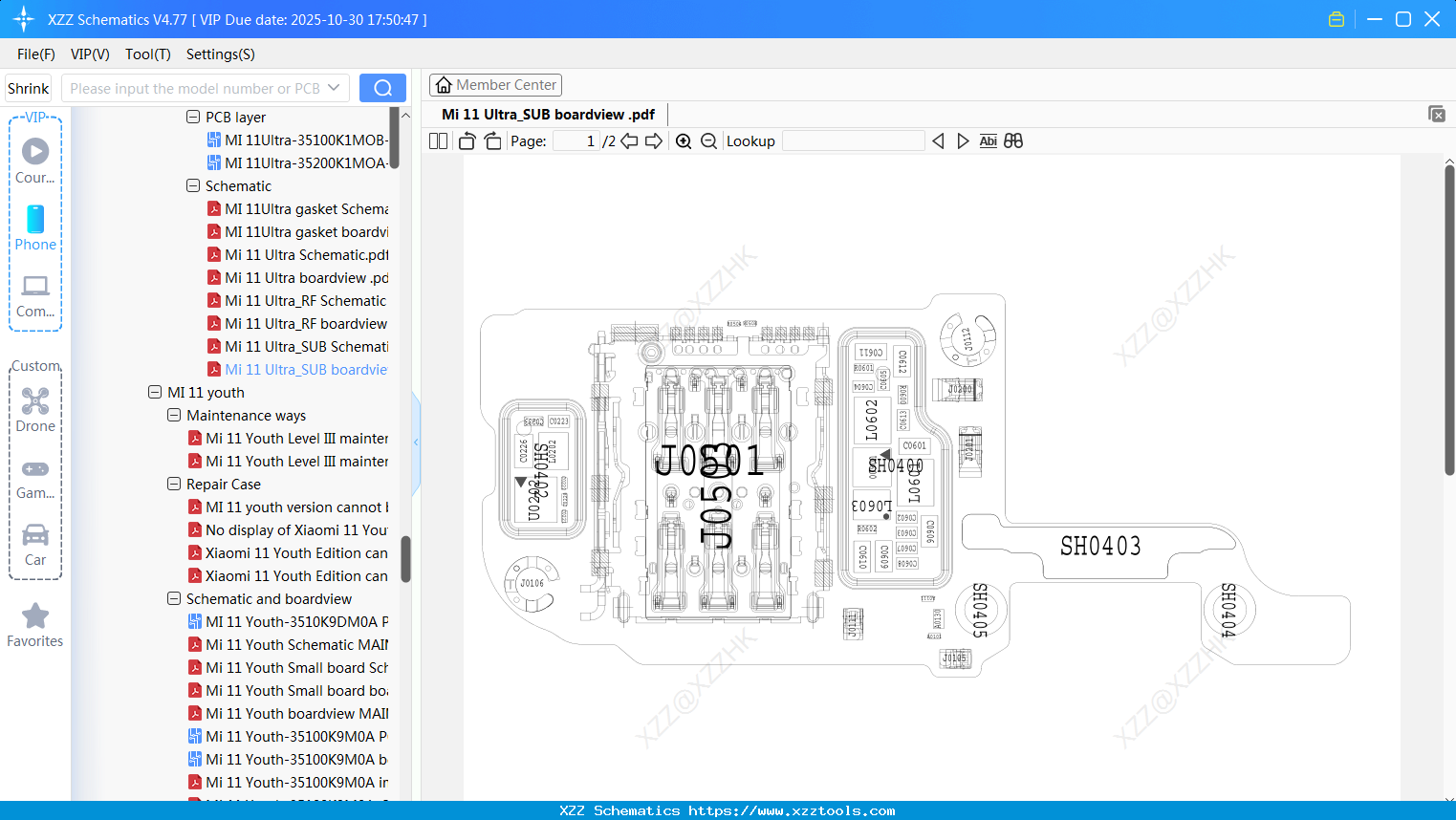This screenshot has height=820, width=1456.
Task: Zoom out of the boardview PDF
Action: pyautogui.click(x=708, y=140)
